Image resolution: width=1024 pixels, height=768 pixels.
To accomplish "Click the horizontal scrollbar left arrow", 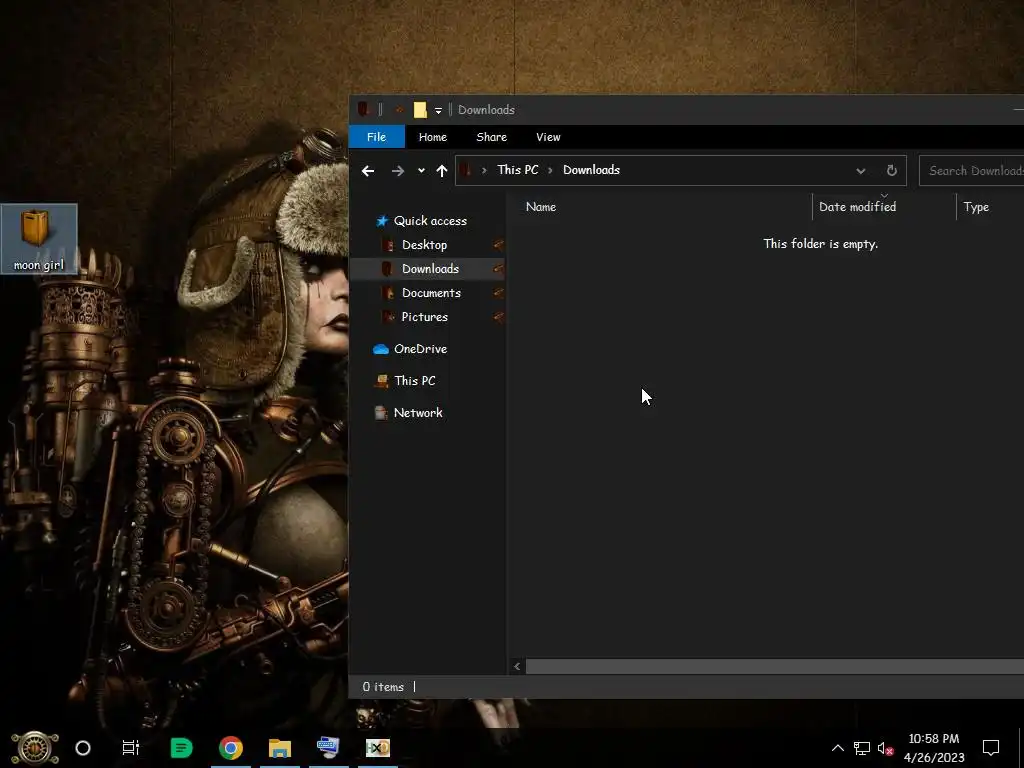I will 517,667.
